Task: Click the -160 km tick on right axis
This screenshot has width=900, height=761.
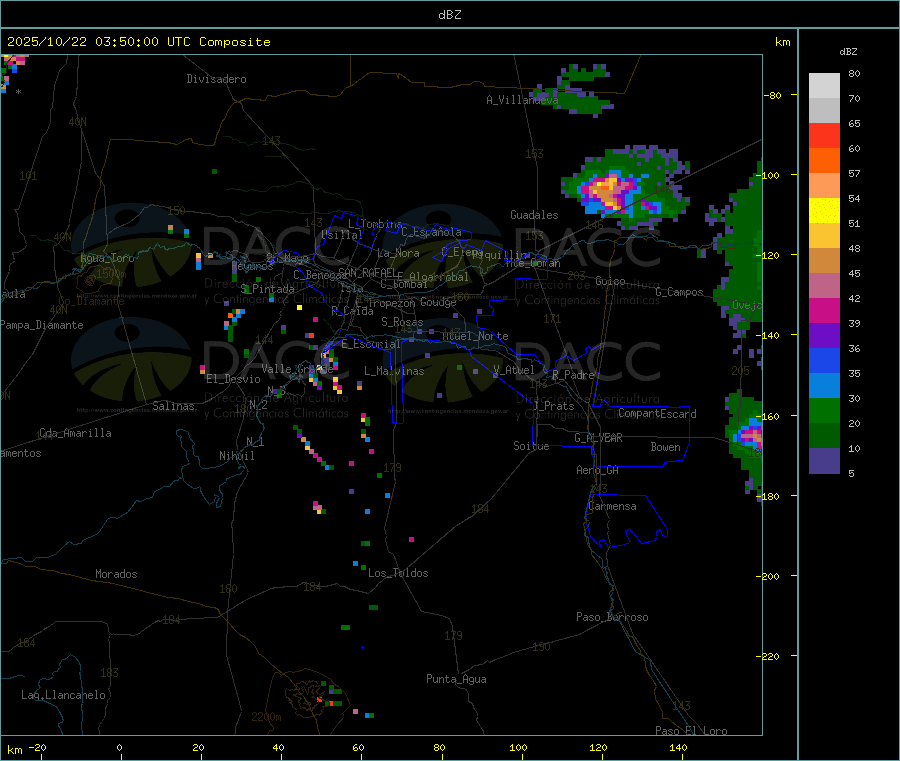Action: [x=771, y=416]
